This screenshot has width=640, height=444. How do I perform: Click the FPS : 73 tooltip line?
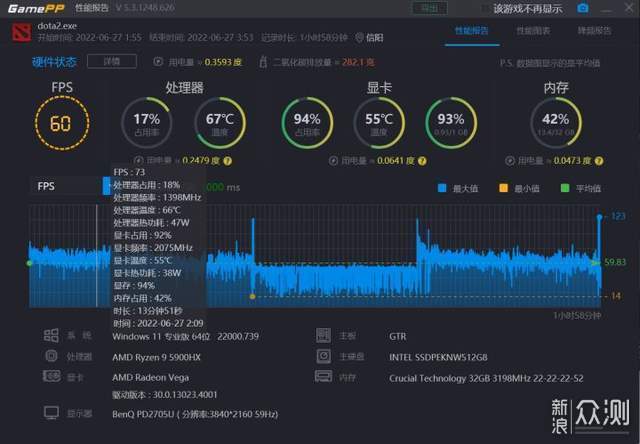point(129,172)
